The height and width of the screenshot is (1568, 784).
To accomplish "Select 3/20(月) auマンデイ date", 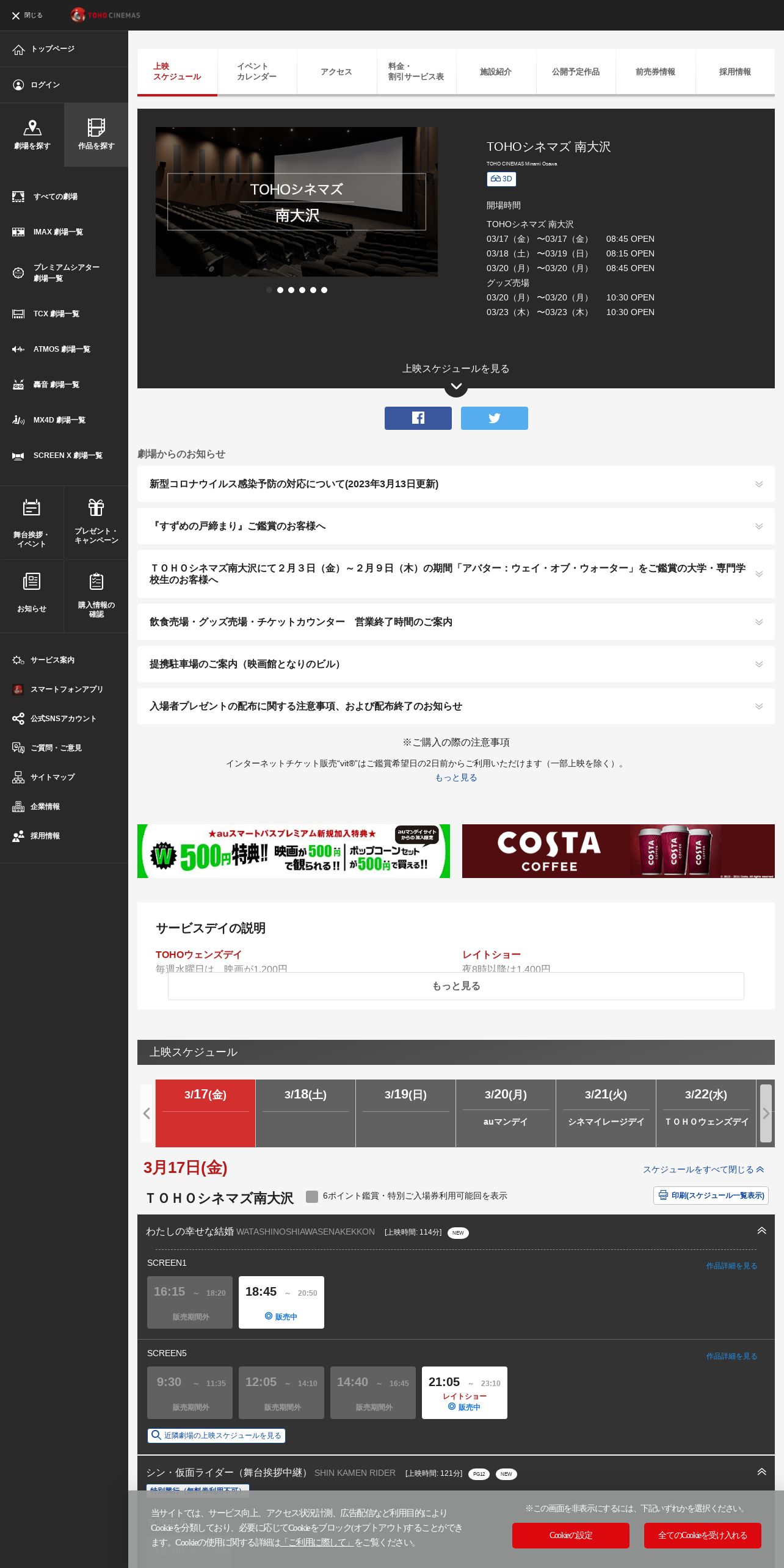I will click(x=506, y=1113).
